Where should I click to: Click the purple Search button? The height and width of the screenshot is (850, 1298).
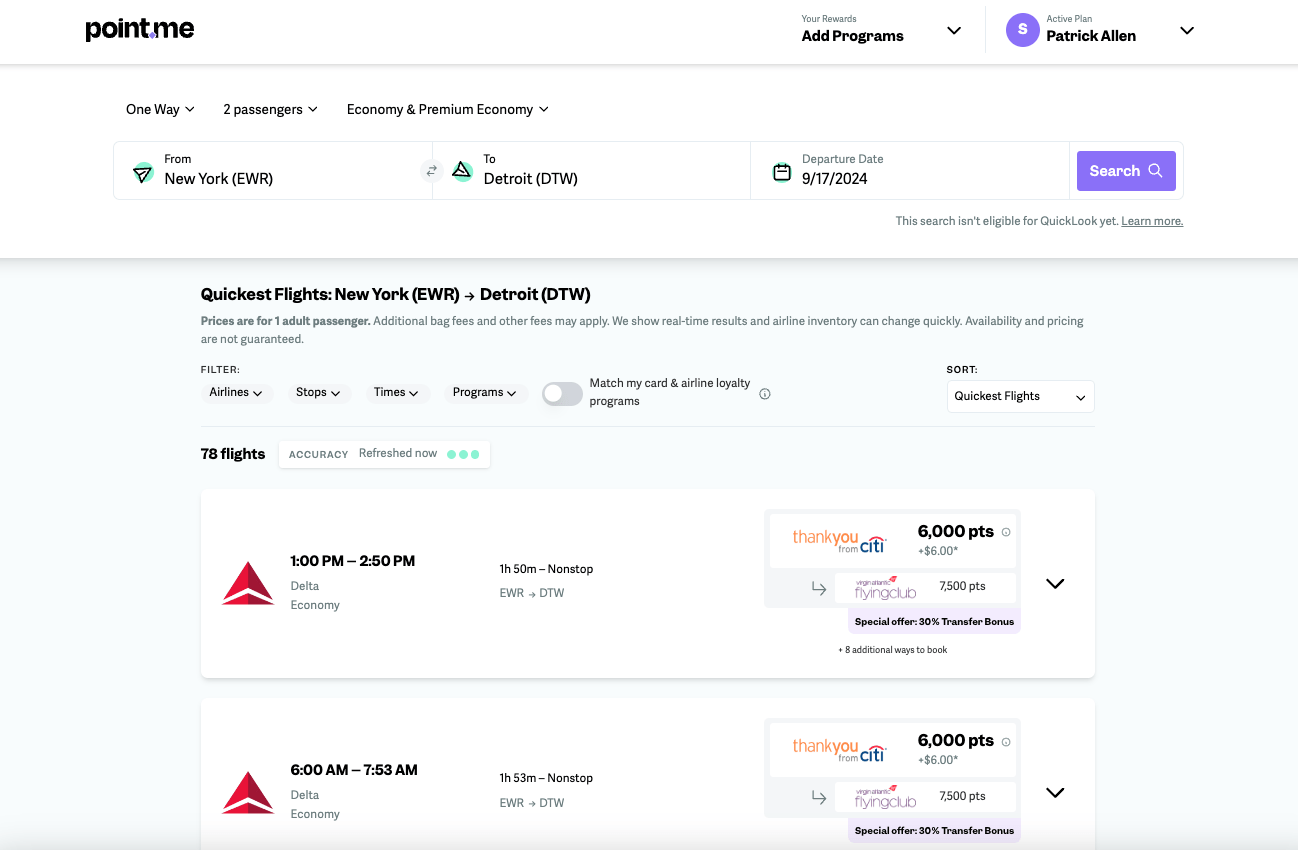[1126, 171]
